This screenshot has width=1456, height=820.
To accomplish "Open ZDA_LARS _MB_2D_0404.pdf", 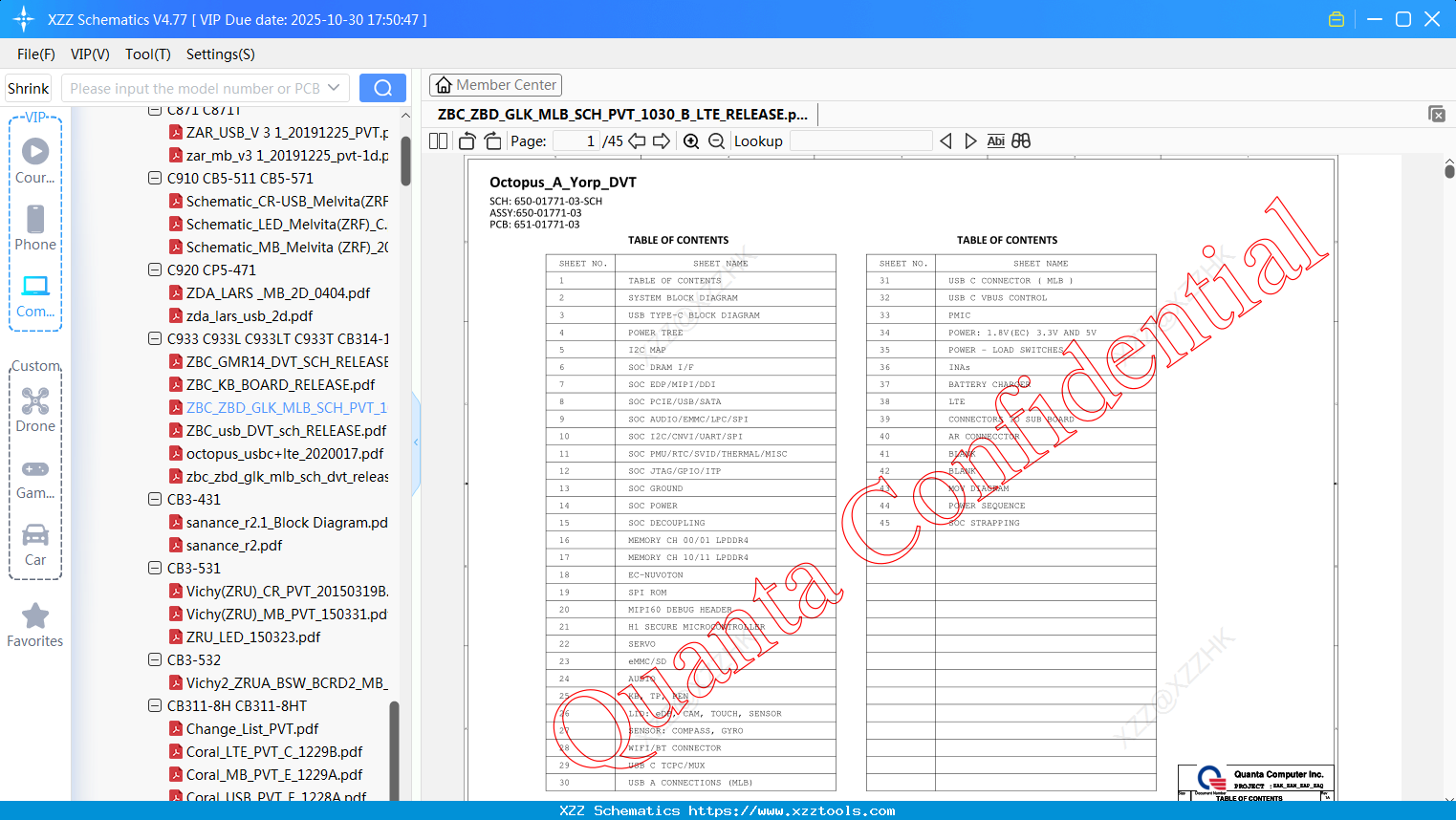I will 278,292.
